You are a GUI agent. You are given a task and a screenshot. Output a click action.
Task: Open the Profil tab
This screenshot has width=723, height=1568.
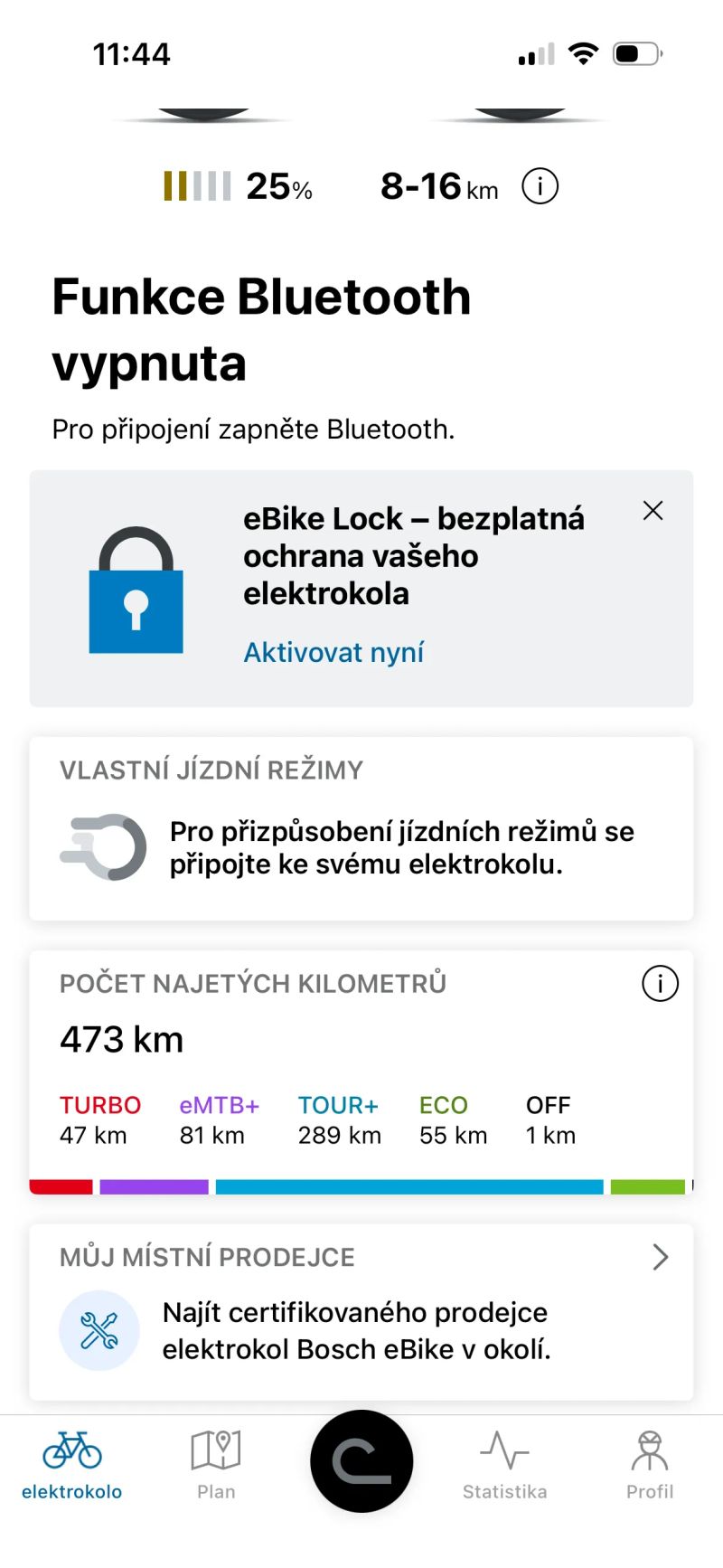pos(650,1465)
